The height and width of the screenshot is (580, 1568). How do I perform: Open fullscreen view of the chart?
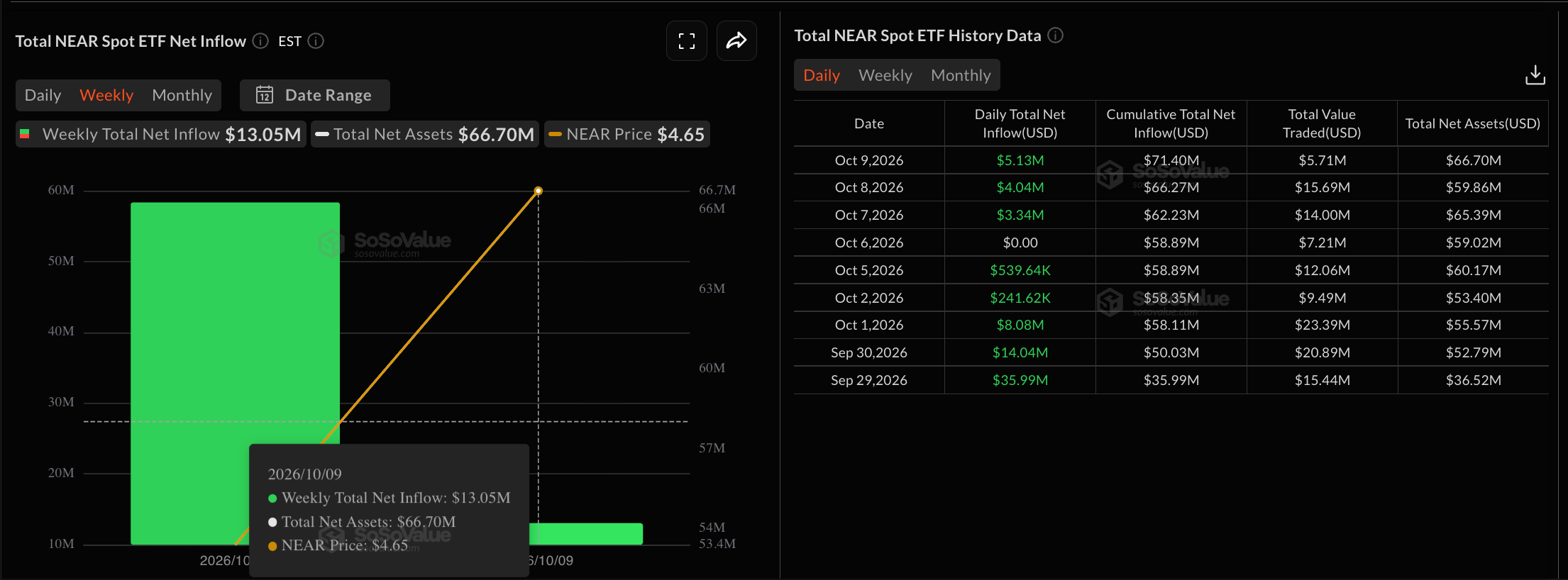coord(686,41)
